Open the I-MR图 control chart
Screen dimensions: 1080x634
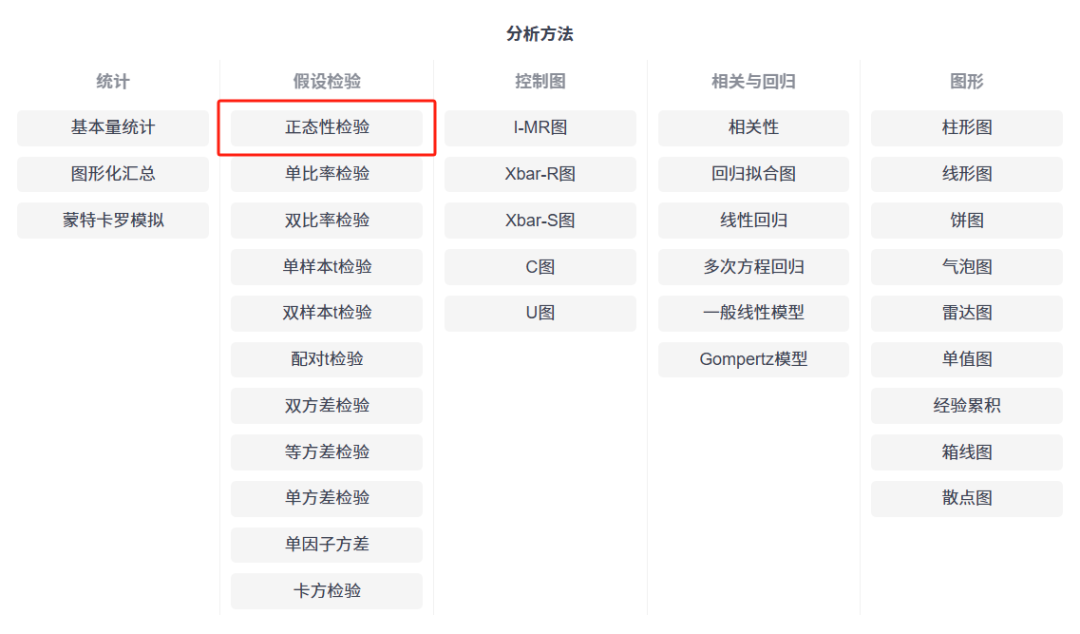pyautogui.click(x=540, y=128)
